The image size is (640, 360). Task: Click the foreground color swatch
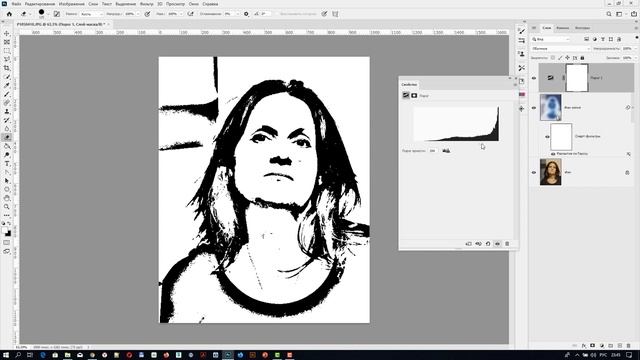4,231
